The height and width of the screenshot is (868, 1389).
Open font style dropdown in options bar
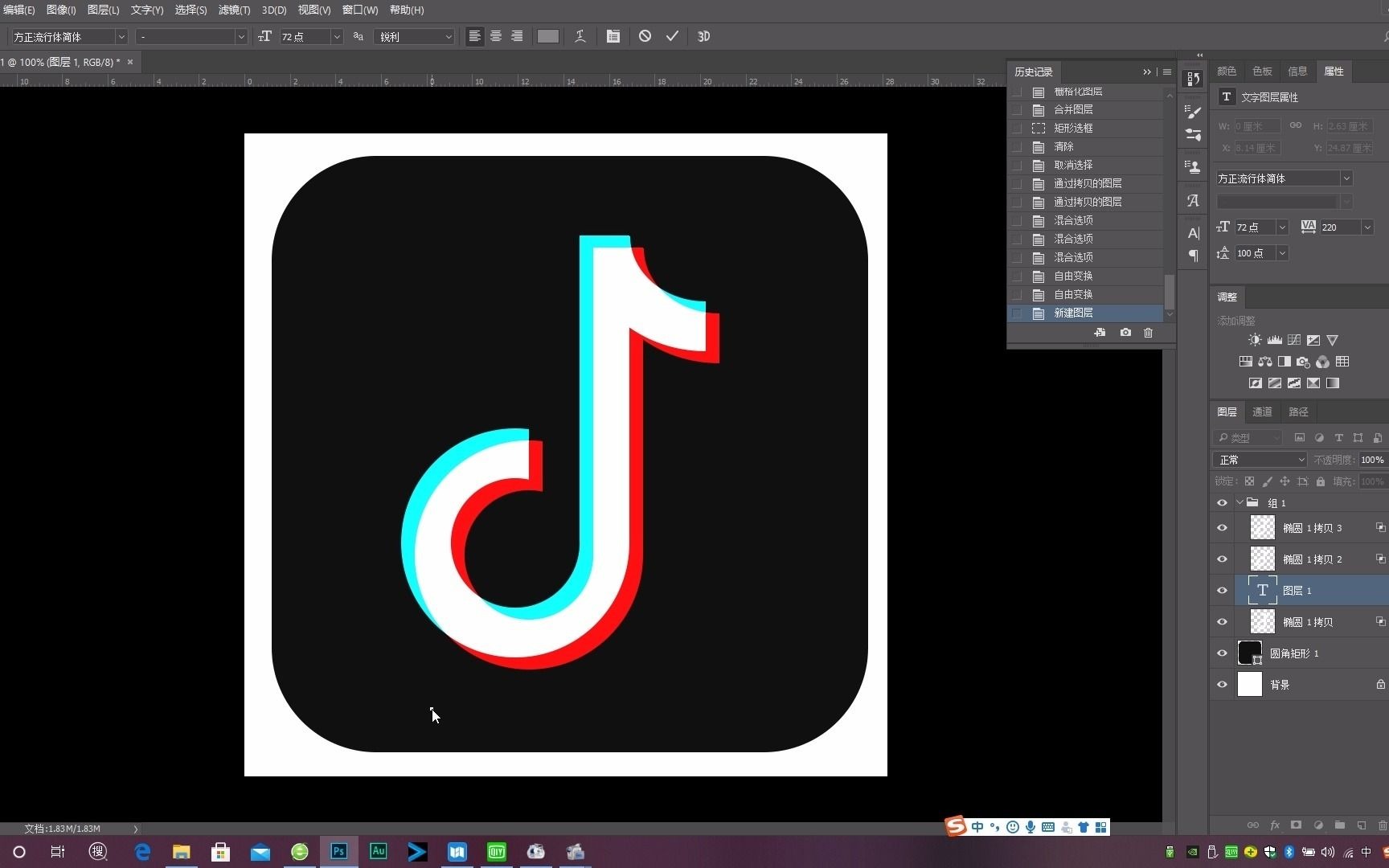pos(240,37)
